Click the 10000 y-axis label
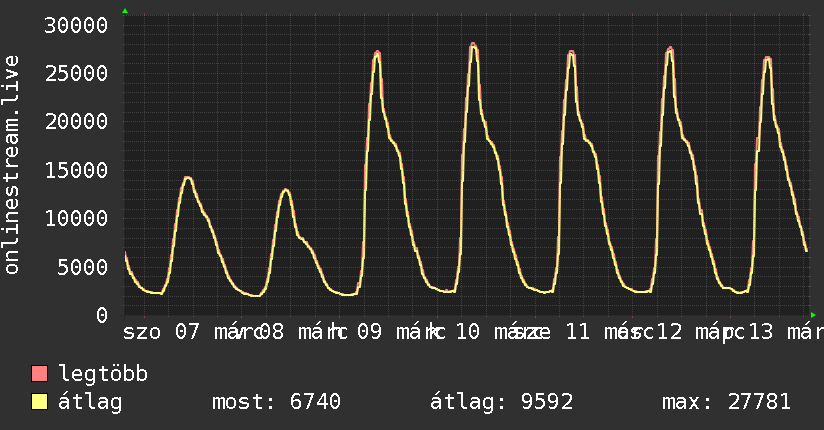Viewport: 824px width, 430px height. pyautogui.click(x=76, y=219)
